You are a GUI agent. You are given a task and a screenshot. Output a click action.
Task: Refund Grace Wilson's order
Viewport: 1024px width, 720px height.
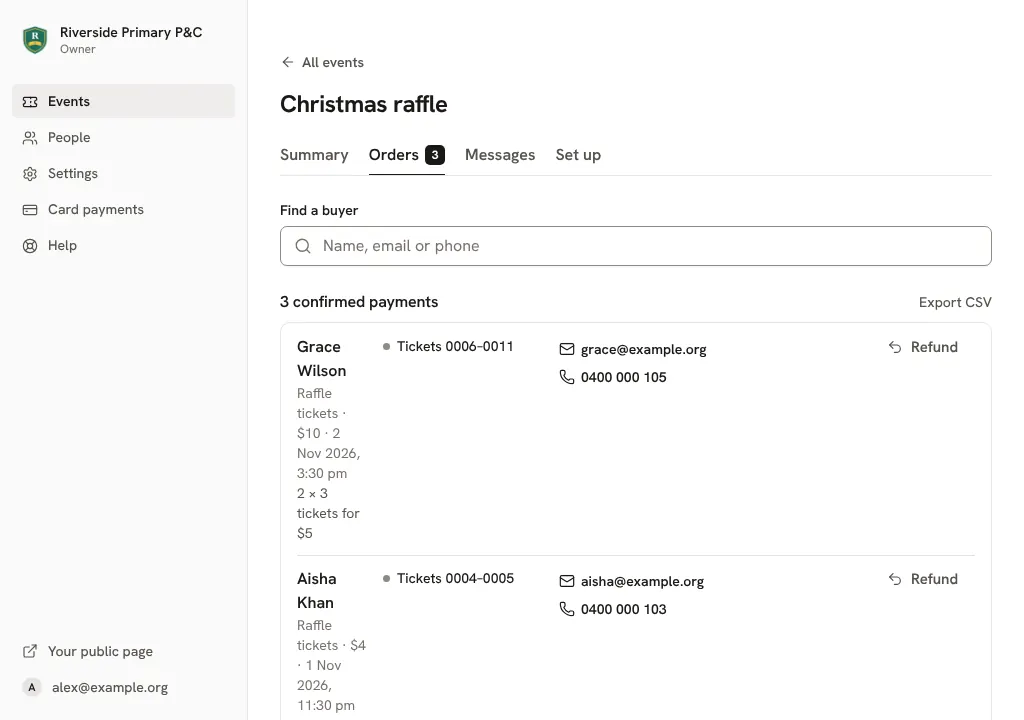pos(923,347)
